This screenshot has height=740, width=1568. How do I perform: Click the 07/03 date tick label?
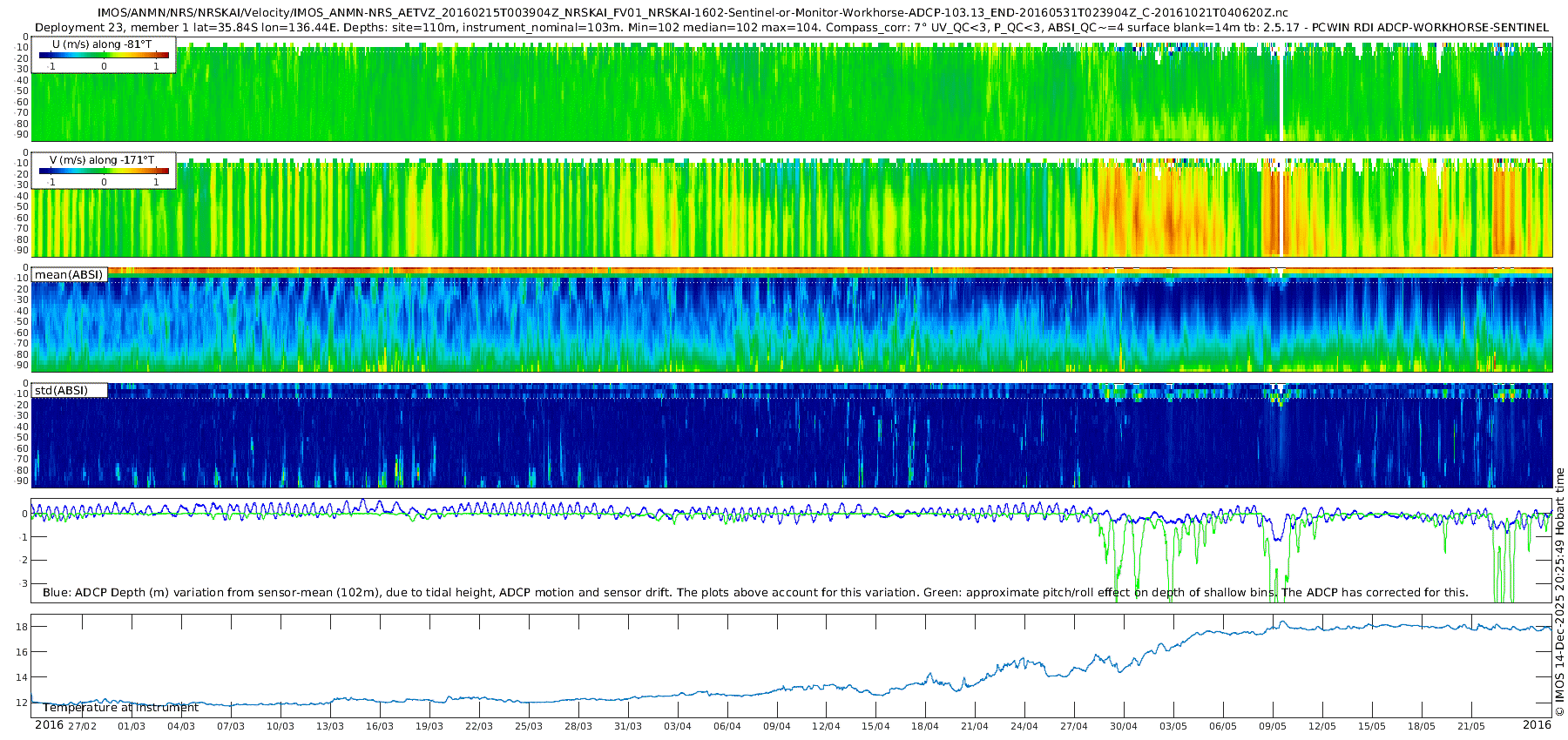coord(231,726)
